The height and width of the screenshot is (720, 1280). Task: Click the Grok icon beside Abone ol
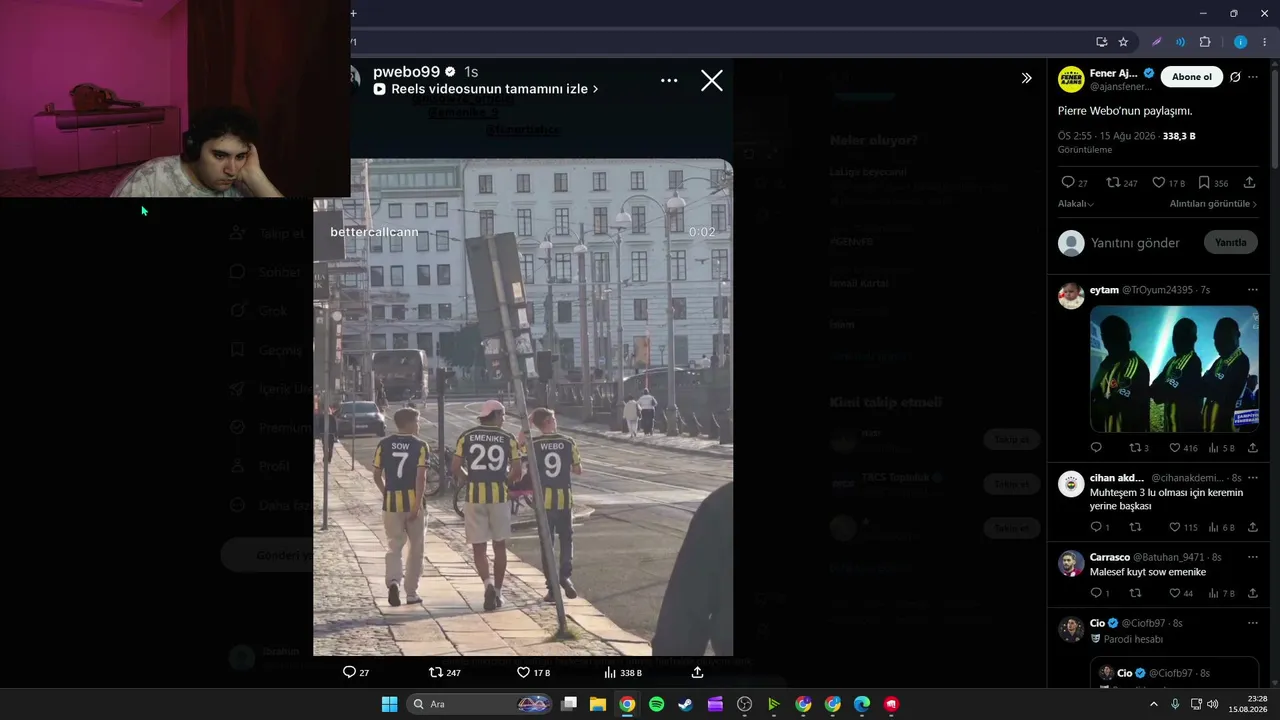[x=1235, y=77]
